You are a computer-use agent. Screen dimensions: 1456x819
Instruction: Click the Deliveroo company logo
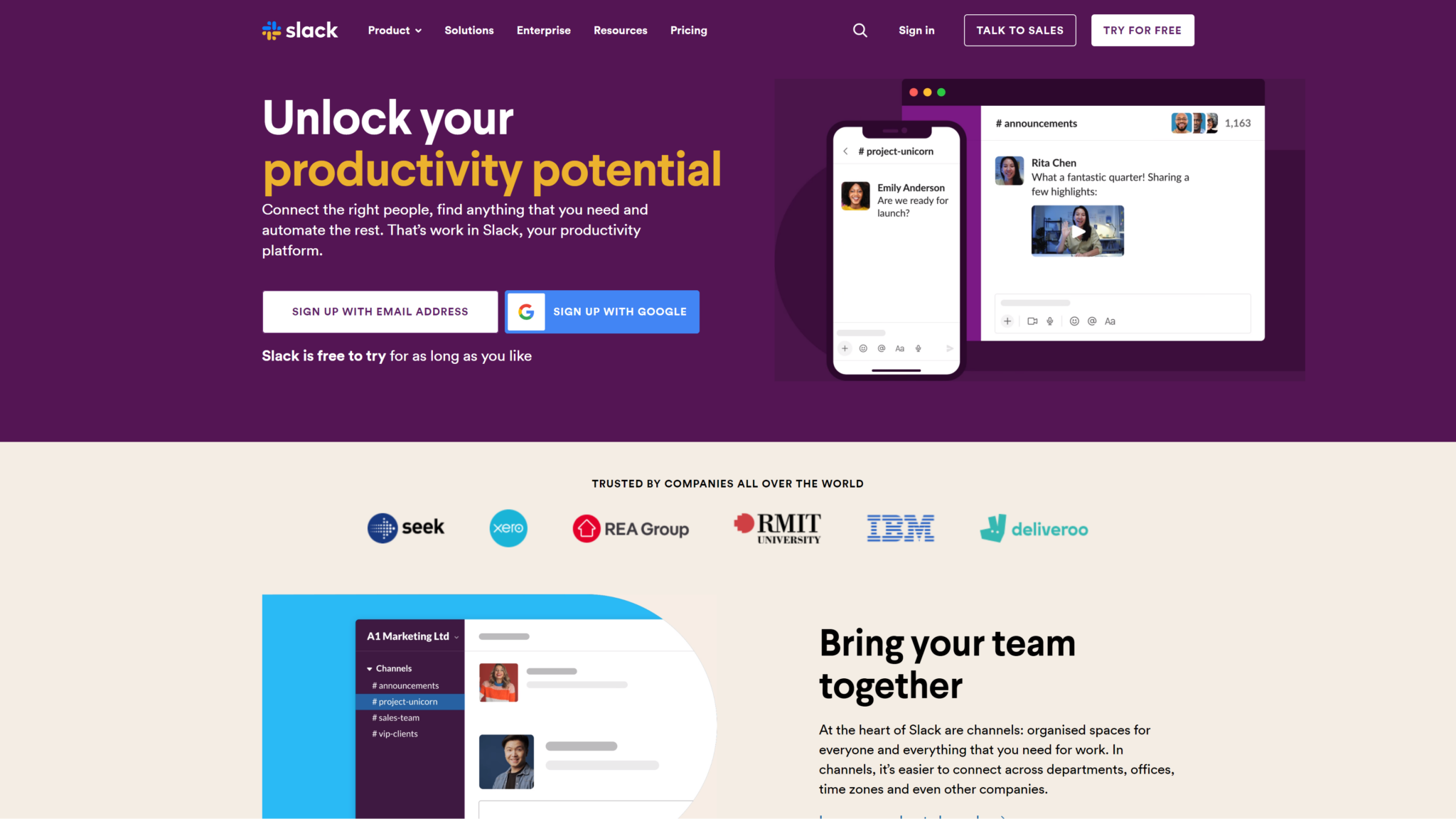(1034, 527)
